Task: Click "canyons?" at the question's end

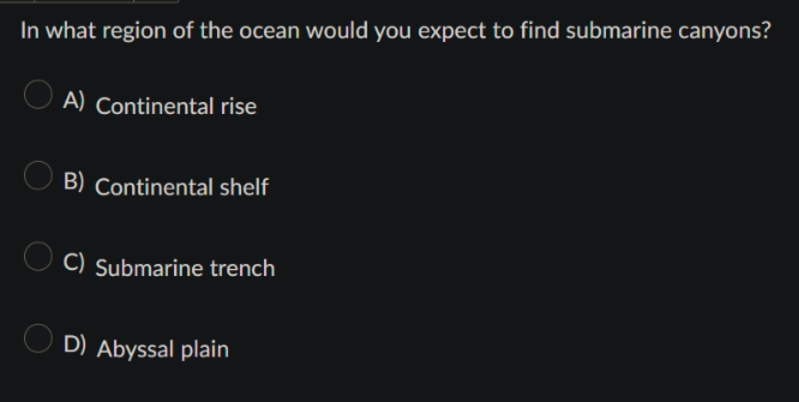Action: [x=725, y=32]
